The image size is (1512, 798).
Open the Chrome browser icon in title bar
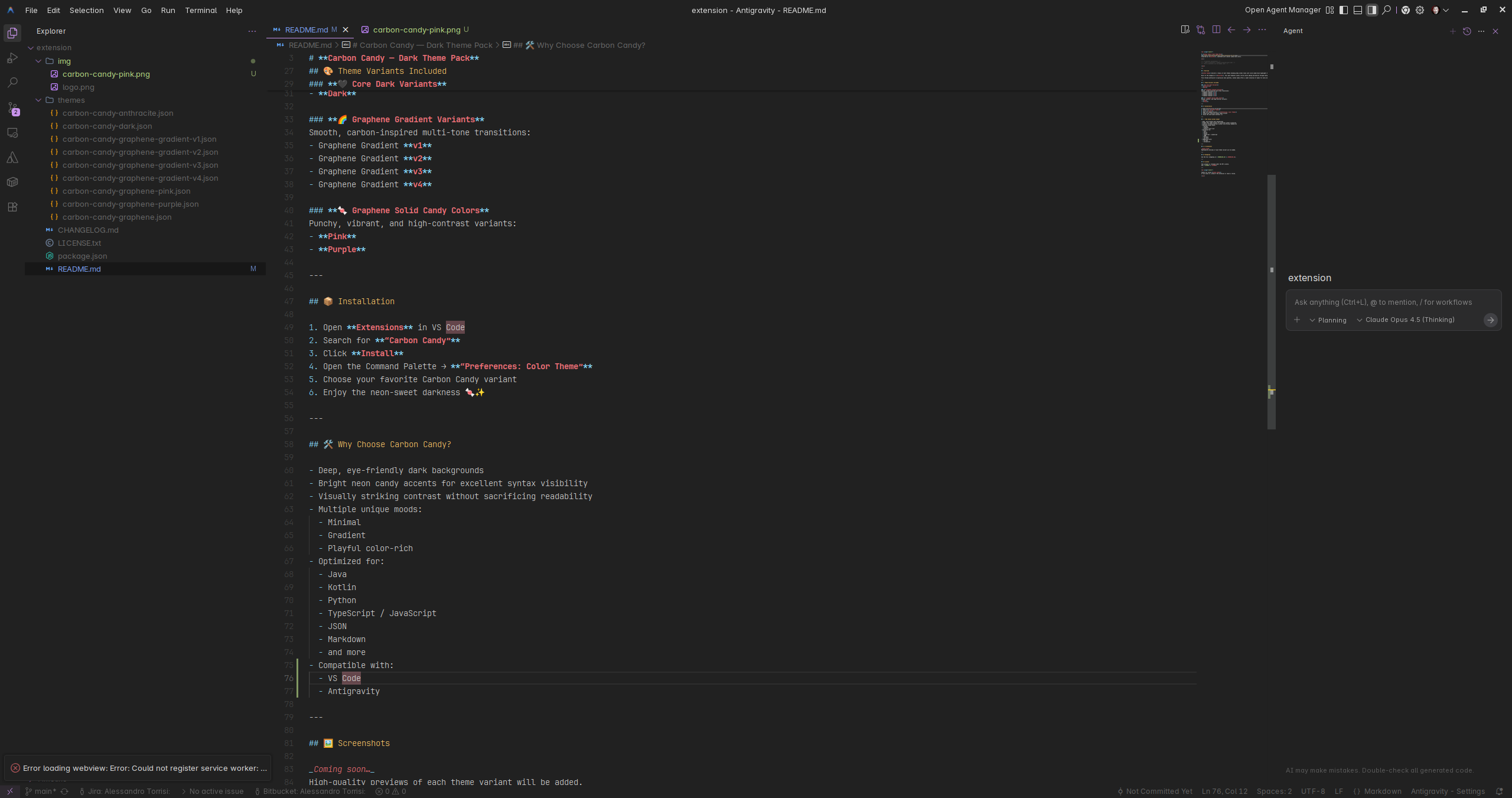(1406, 10)
